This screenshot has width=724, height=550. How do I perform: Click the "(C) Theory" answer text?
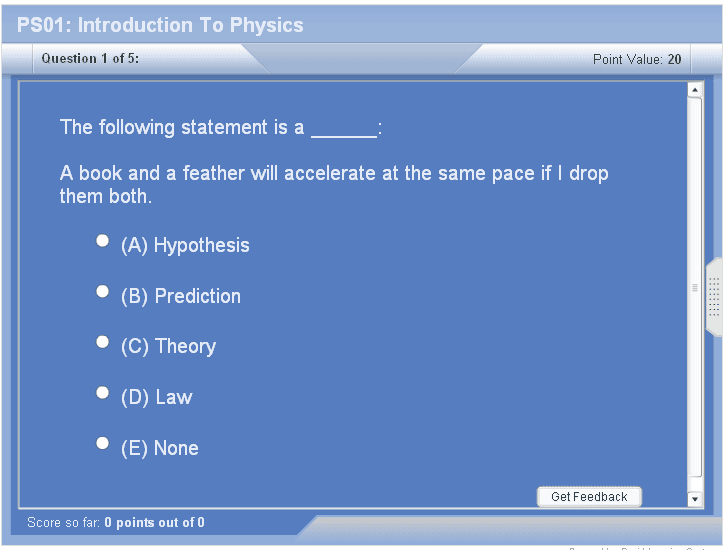[x=168, y=347]
